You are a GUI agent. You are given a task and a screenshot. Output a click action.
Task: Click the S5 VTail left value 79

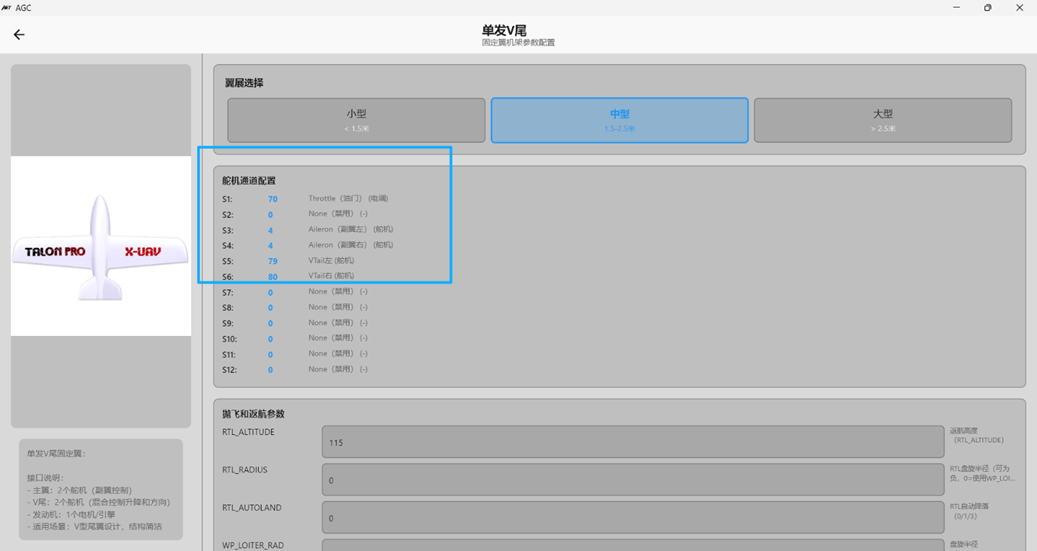click(x=272, y=261)
